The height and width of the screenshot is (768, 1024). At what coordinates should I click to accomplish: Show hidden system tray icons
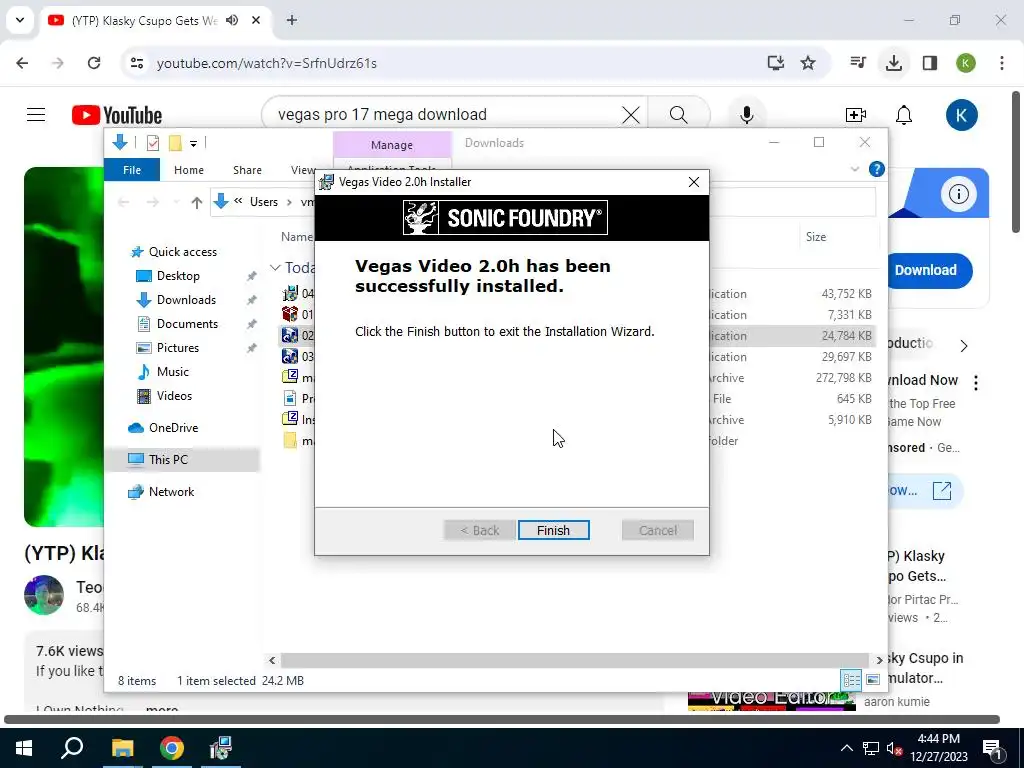(846, 748)
